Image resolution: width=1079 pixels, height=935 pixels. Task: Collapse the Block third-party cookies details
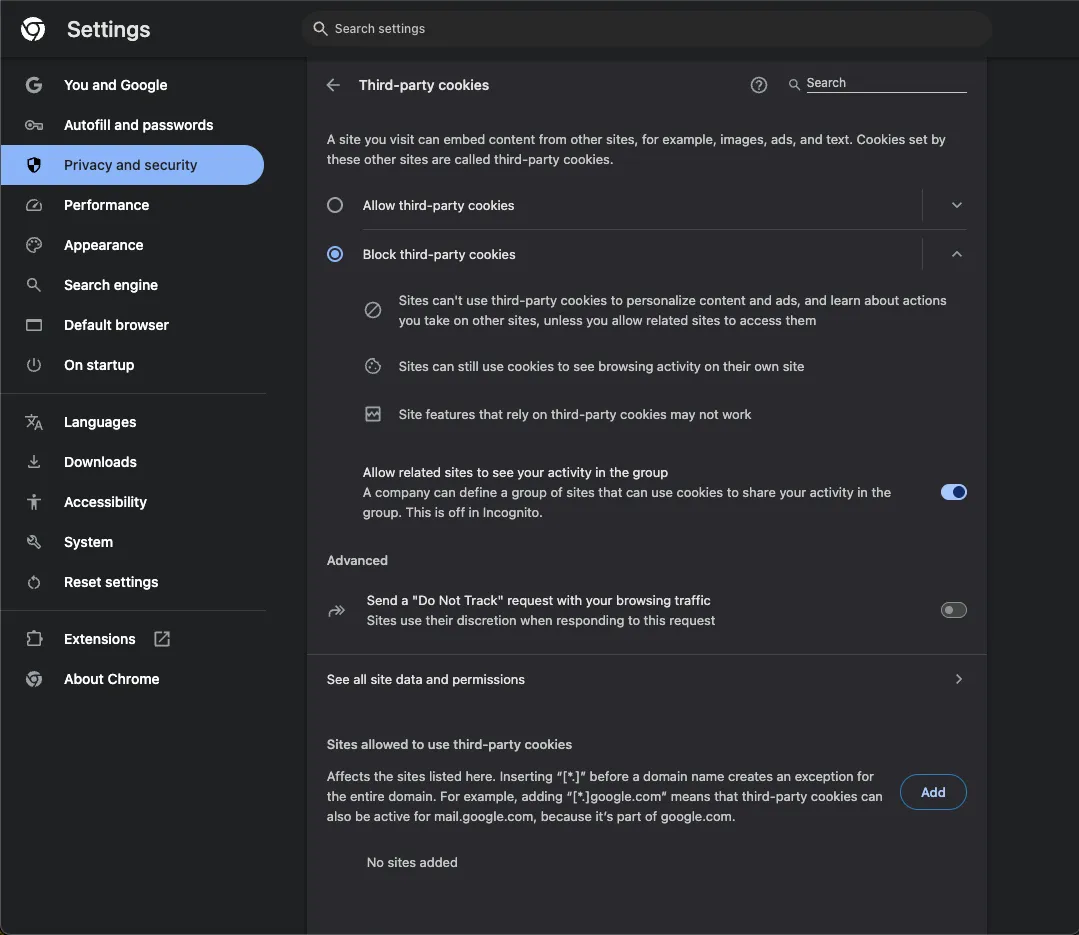956,255
